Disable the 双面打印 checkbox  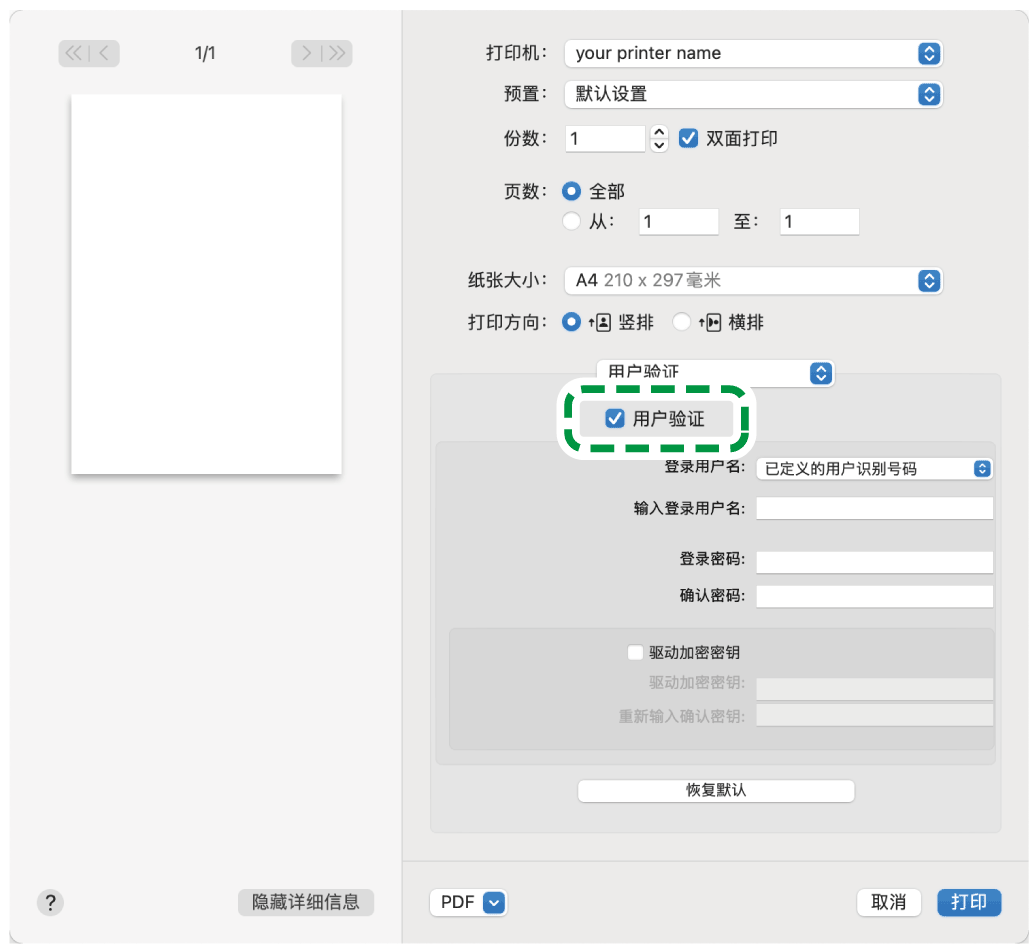tap(690, 139)
